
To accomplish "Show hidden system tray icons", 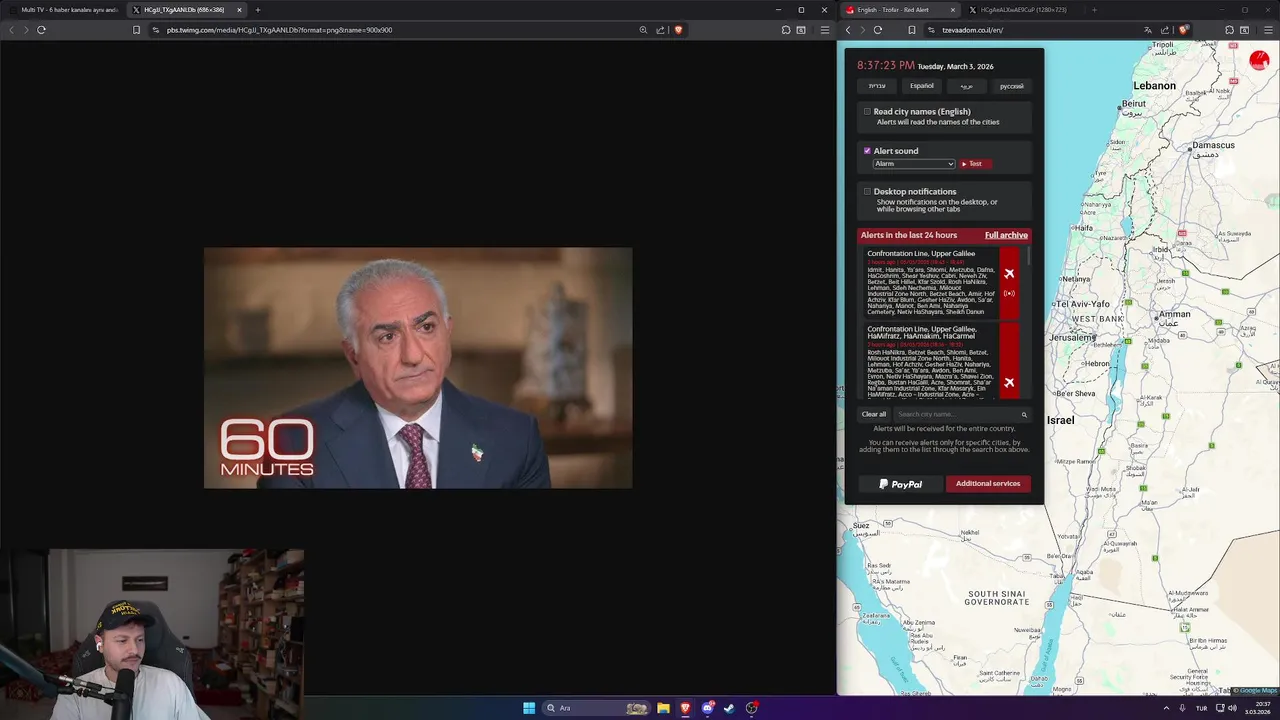I will [1166, 708].
